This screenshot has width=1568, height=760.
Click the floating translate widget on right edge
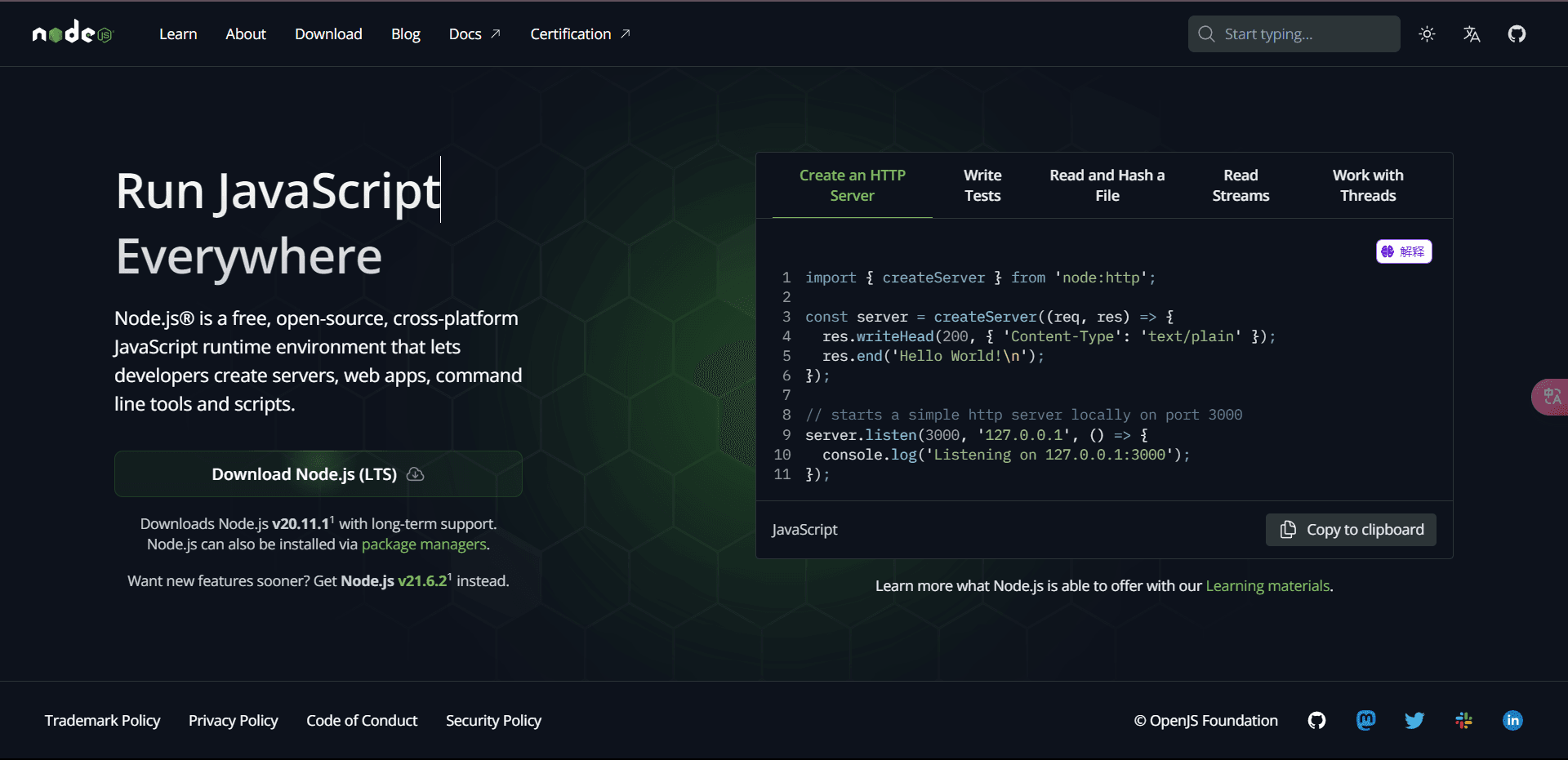[1551, 397]
